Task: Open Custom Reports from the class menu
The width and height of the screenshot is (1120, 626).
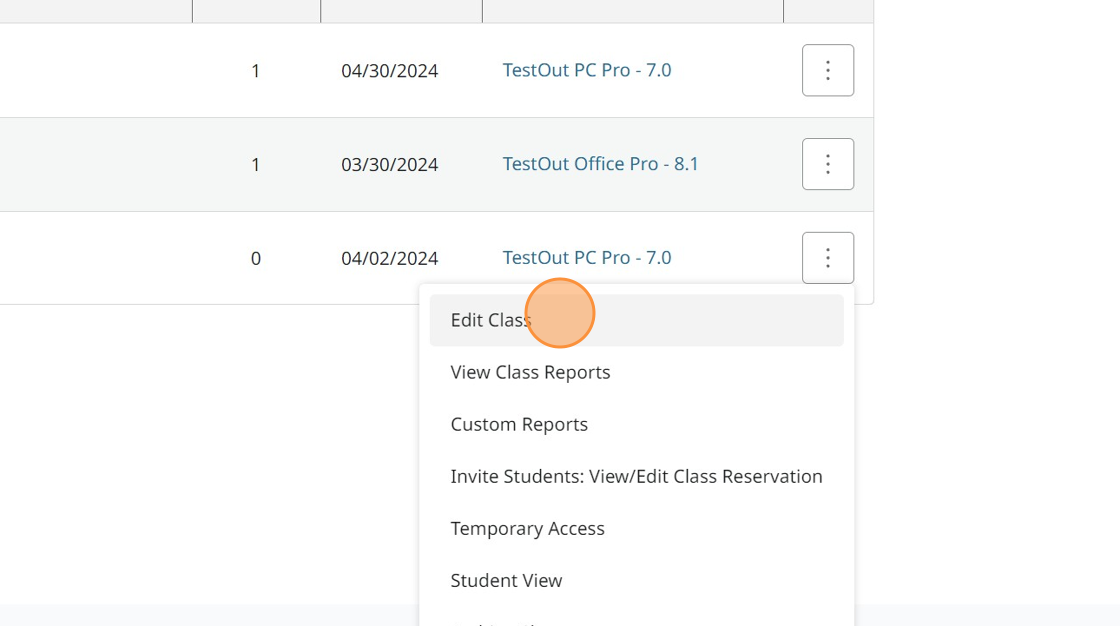Action: point(636,424)
